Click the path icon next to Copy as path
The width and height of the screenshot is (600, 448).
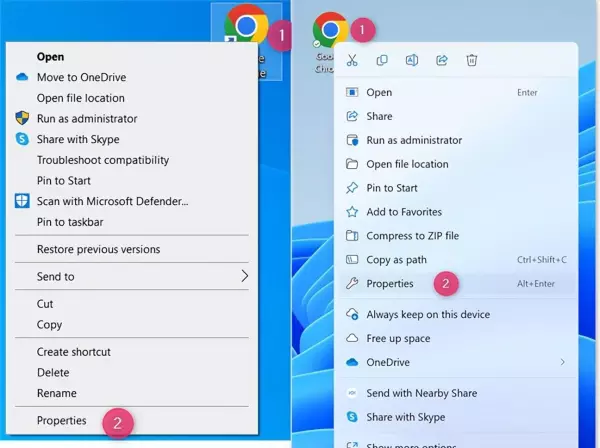coord(352,260)
